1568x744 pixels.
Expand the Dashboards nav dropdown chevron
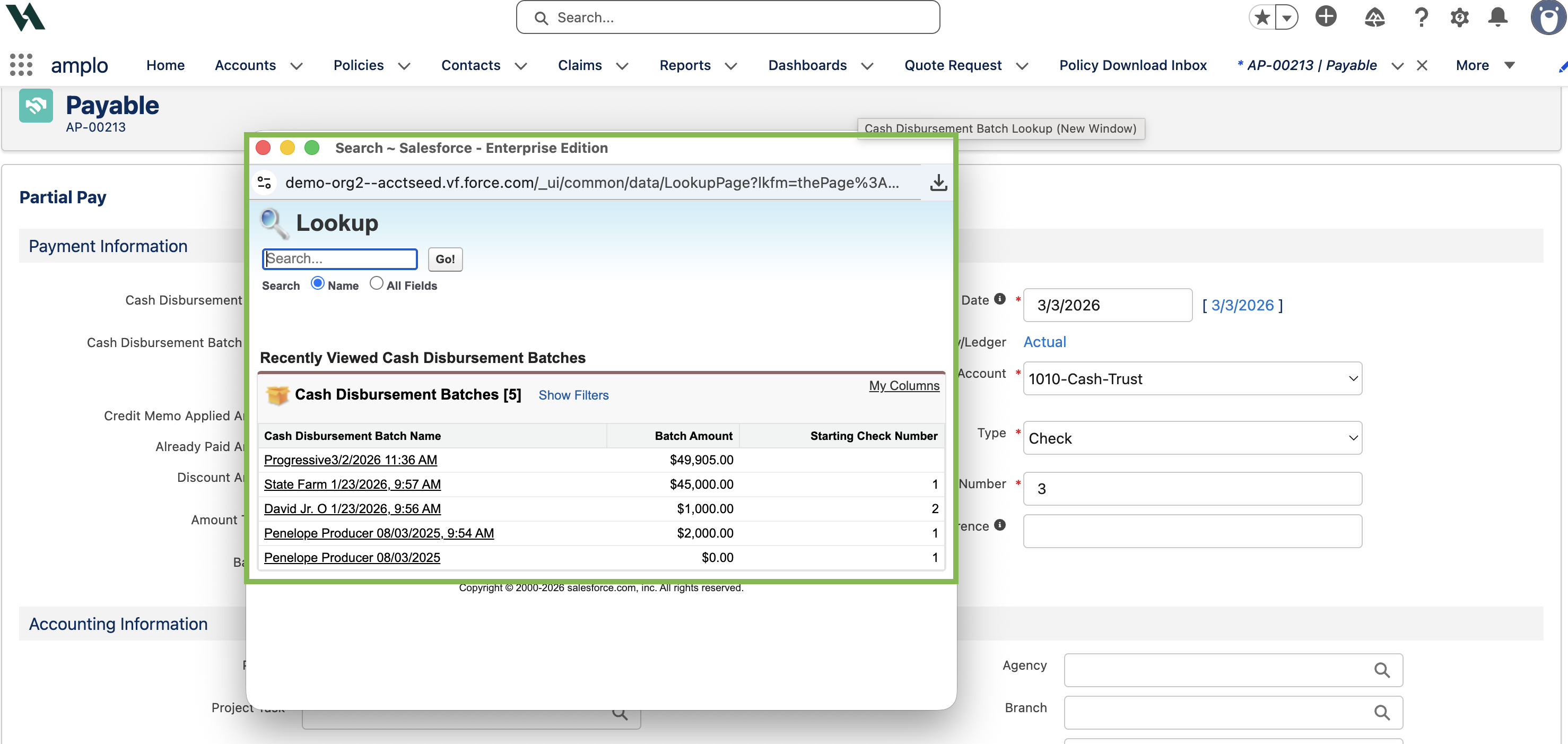867,66
